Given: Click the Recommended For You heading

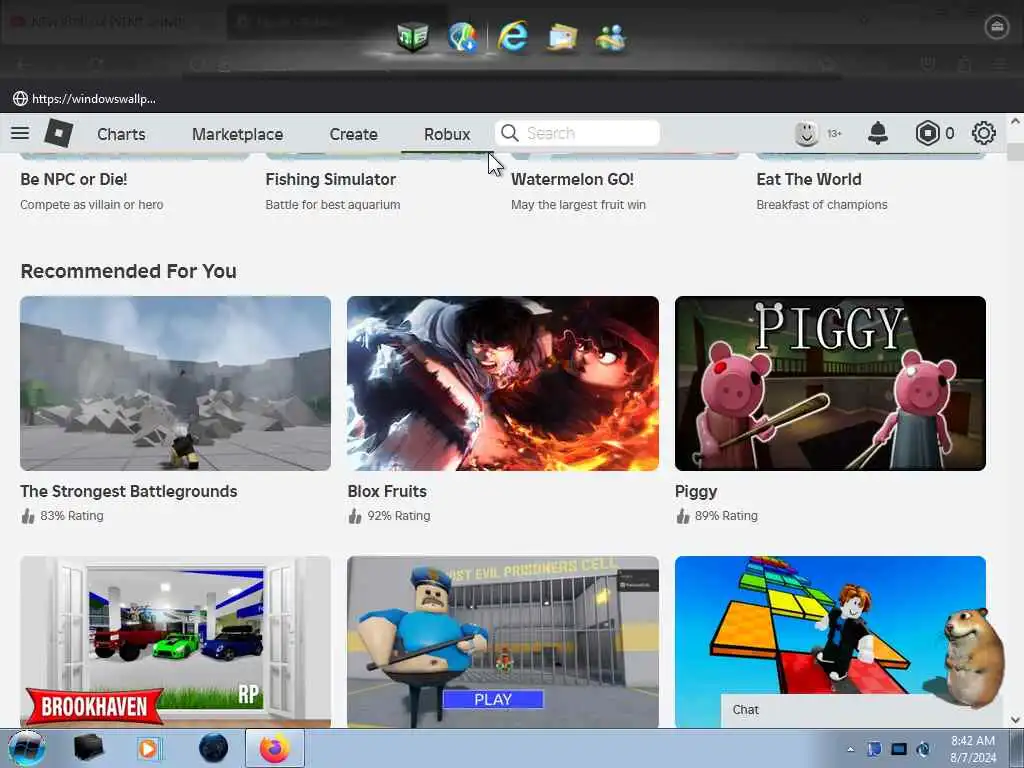Looking at the screenshot, I should [x=129, y=271].
